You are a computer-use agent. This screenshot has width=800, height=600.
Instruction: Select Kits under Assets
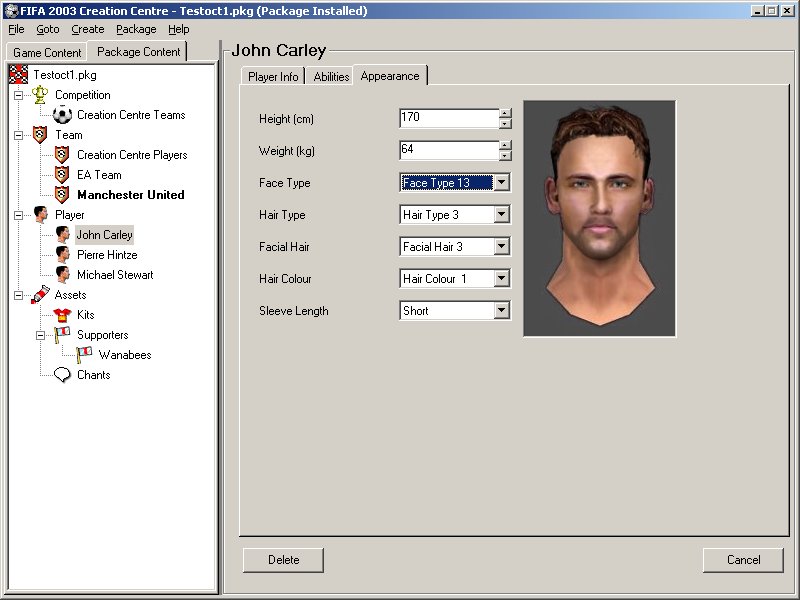point(86,315)
